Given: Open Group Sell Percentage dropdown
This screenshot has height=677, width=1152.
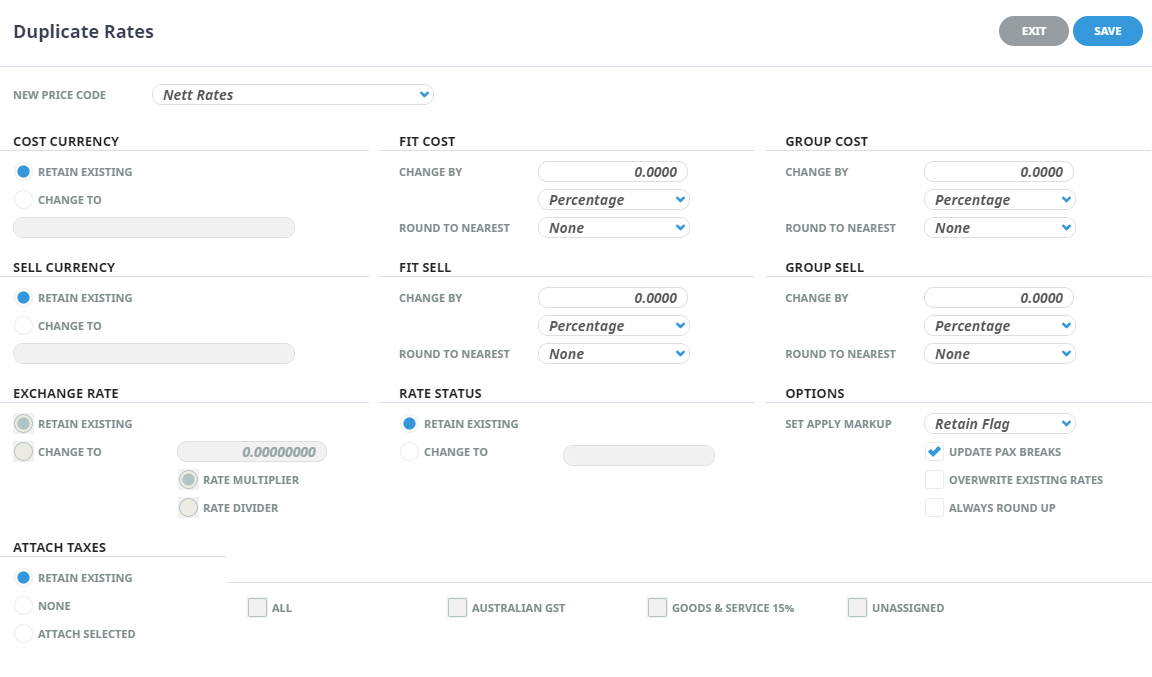Looking at the screenshot, I should [999, 326].
